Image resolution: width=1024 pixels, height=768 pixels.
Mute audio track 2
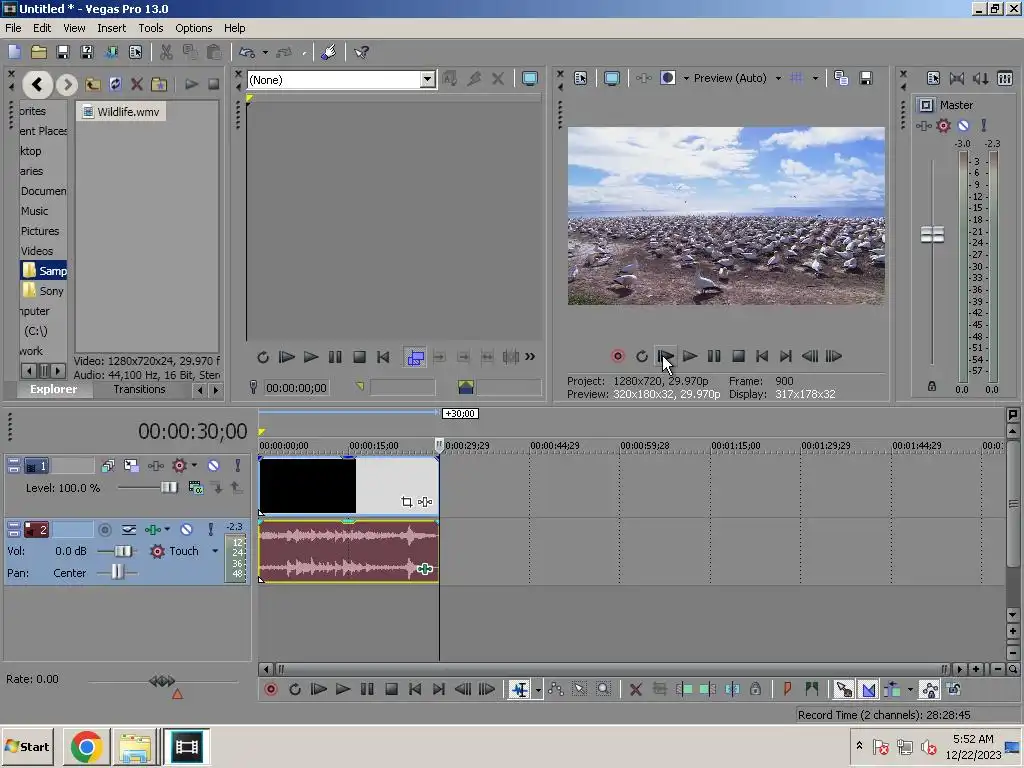[x=187, y=530]
